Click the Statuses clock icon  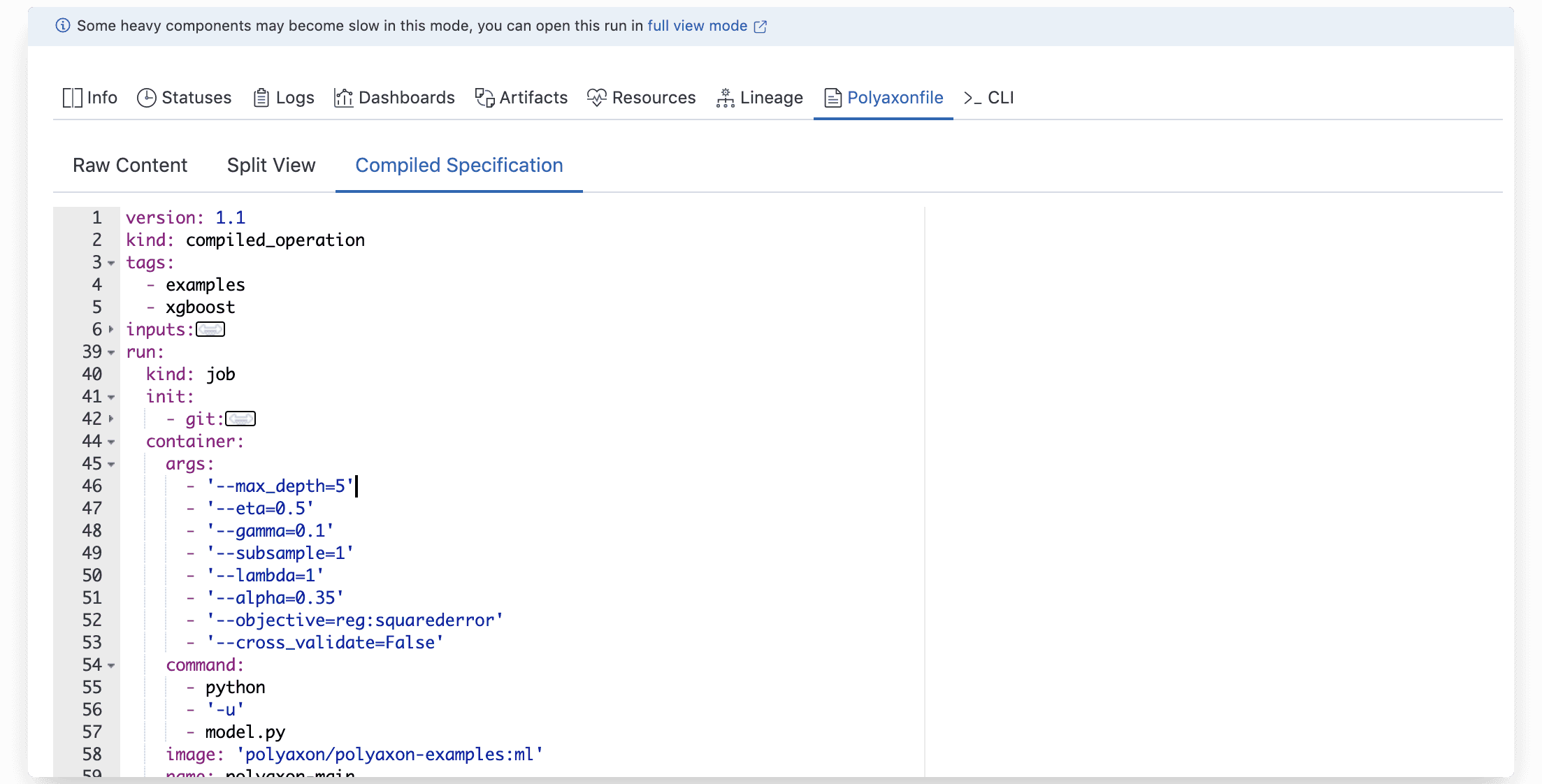[x=146, y=99]
